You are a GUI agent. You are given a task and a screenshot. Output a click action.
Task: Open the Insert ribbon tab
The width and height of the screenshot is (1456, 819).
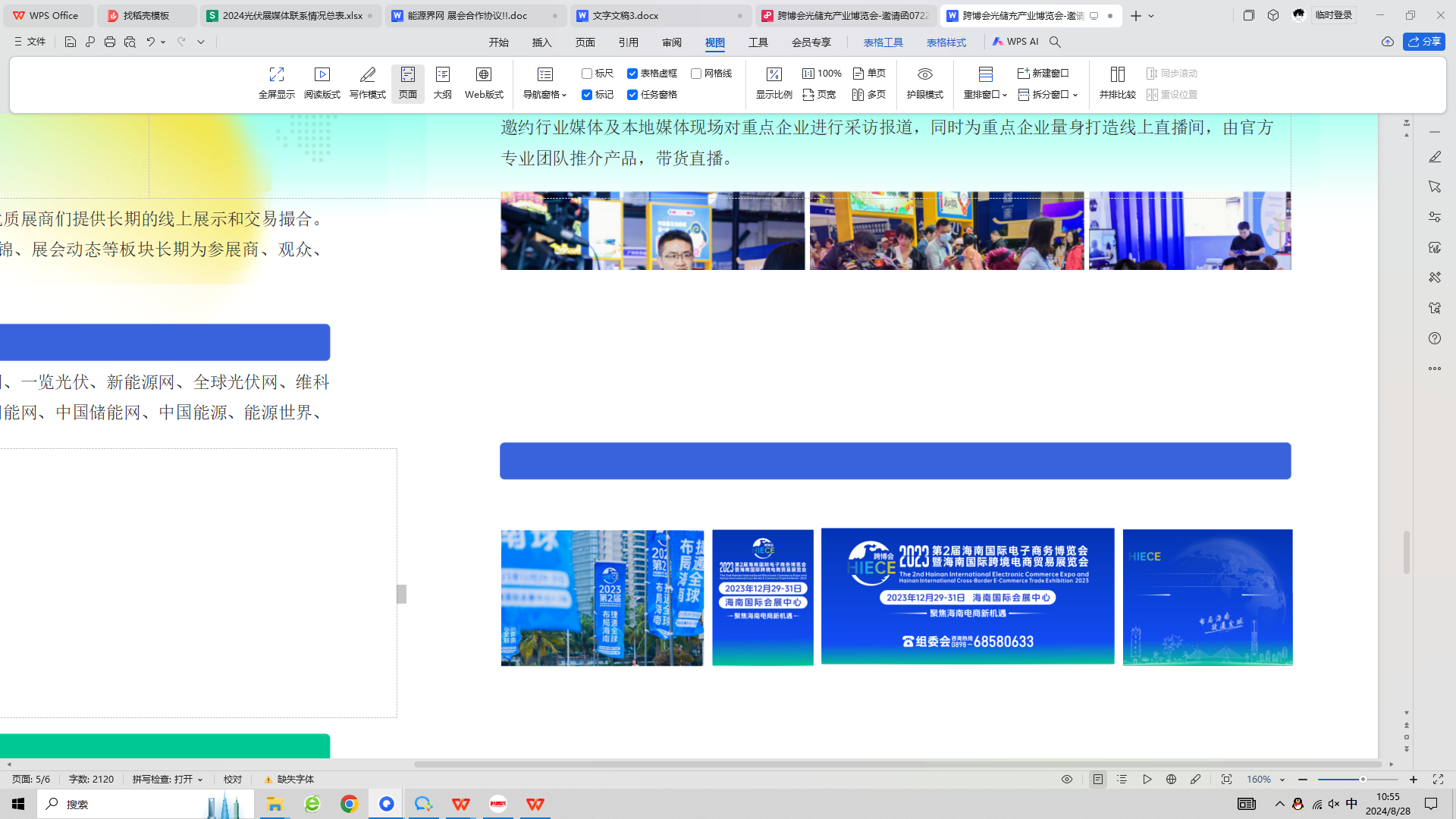tap(541, 42)
